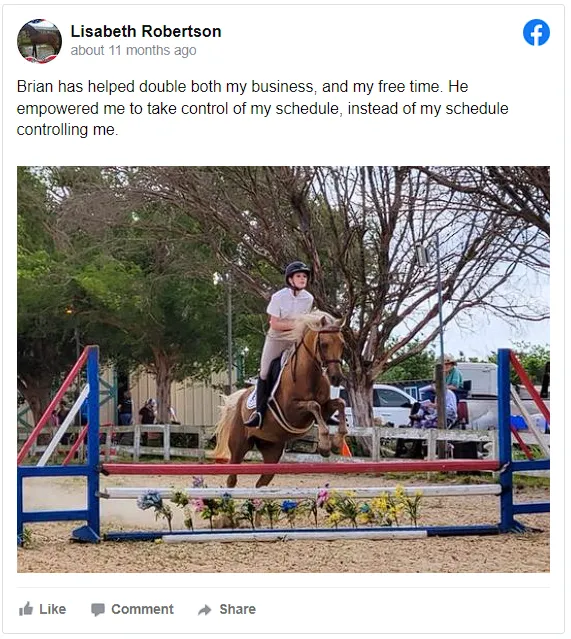This screenshot has width=571, height=639.
Task: Click the thumbs-up Like icon
Action: coord(26,609)
